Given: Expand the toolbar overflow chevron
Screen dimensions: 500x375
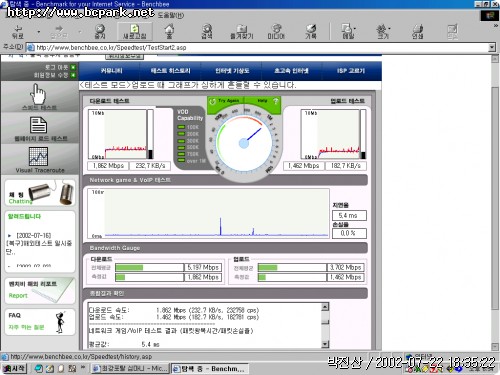Looking at the screenshot, I should 495,26.
